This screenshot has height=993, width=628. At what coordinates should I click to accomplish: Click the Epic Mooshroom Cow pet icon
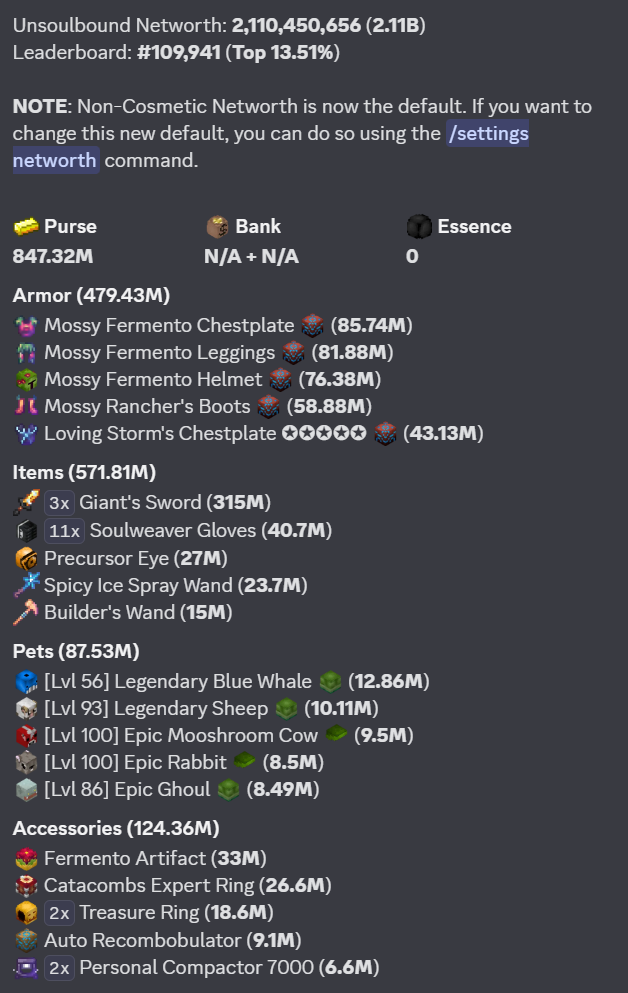(x=26, y=736)
